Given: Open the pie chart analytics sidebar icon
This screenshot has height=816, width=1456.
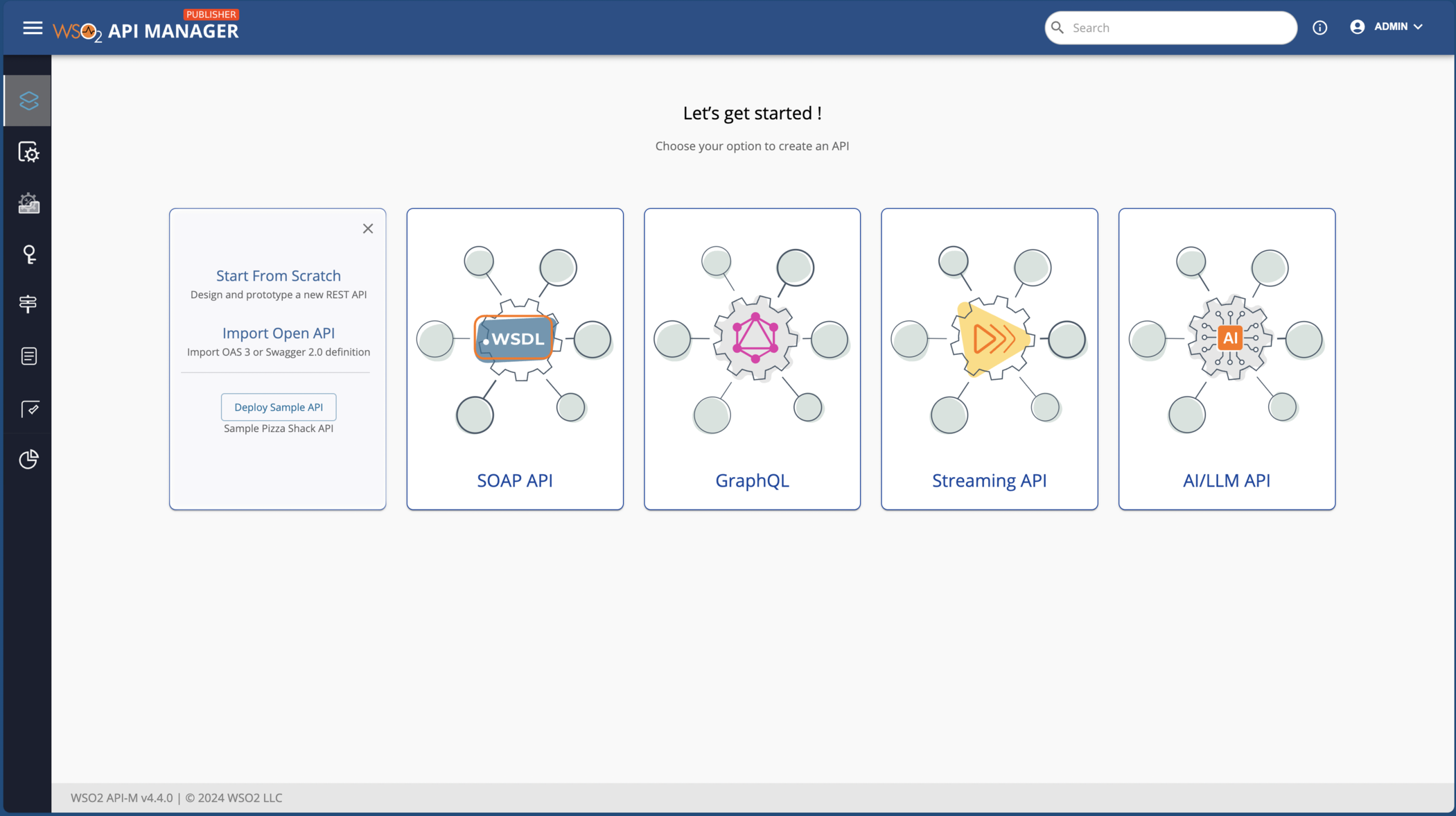Looking at the screenshot, I should tap(28, 459).
